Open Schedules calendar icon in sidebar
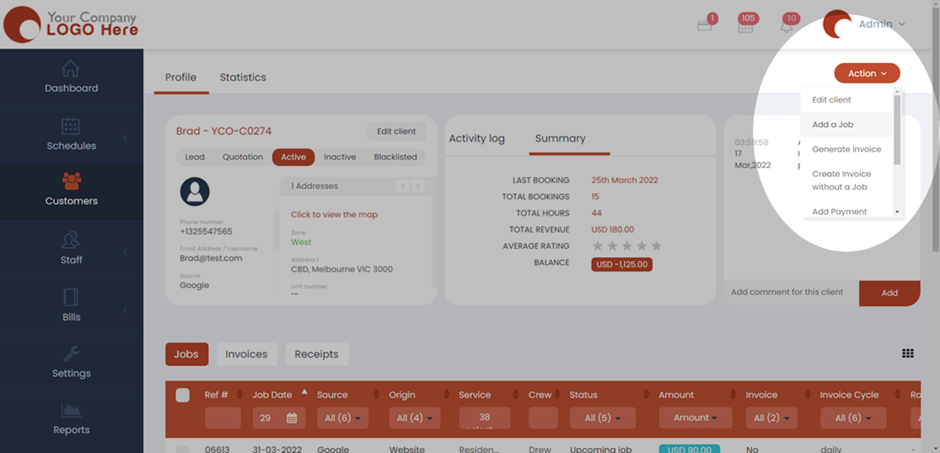Image resolution: width=940 pixels, height=453 pixels. 70,126
